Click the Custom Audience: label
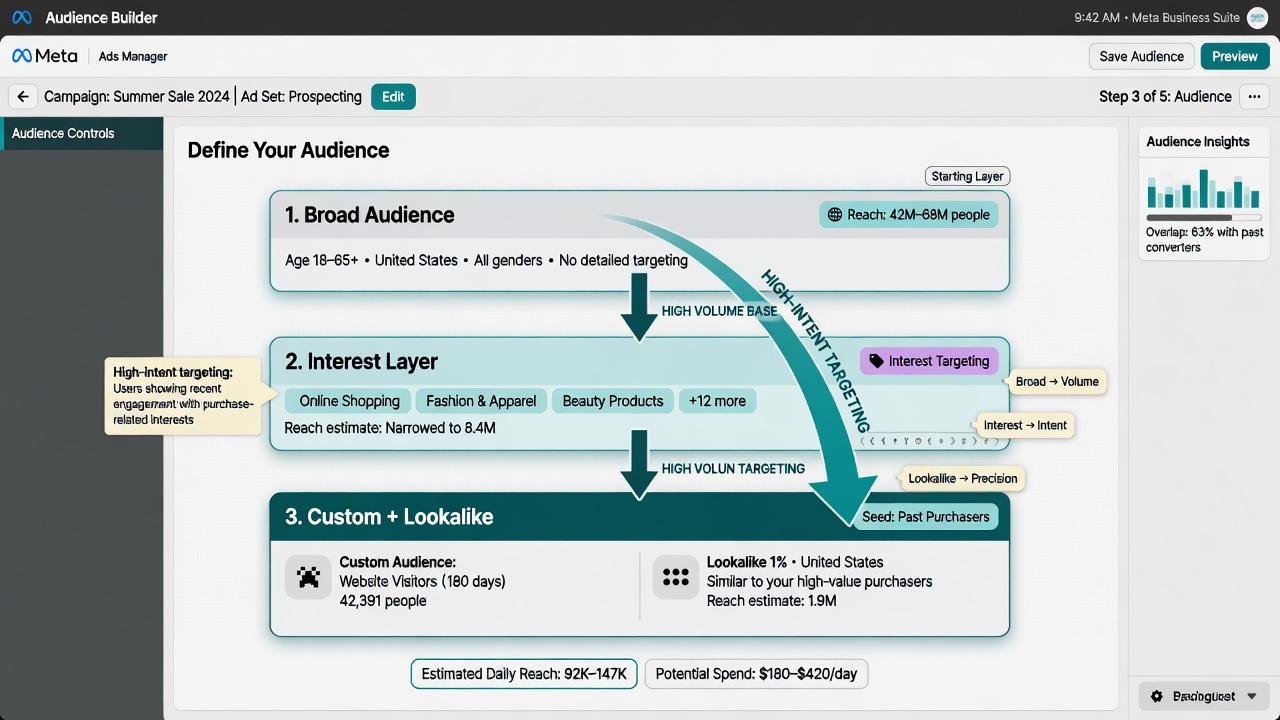This screenshot has width=1280, height=720. 397,562
